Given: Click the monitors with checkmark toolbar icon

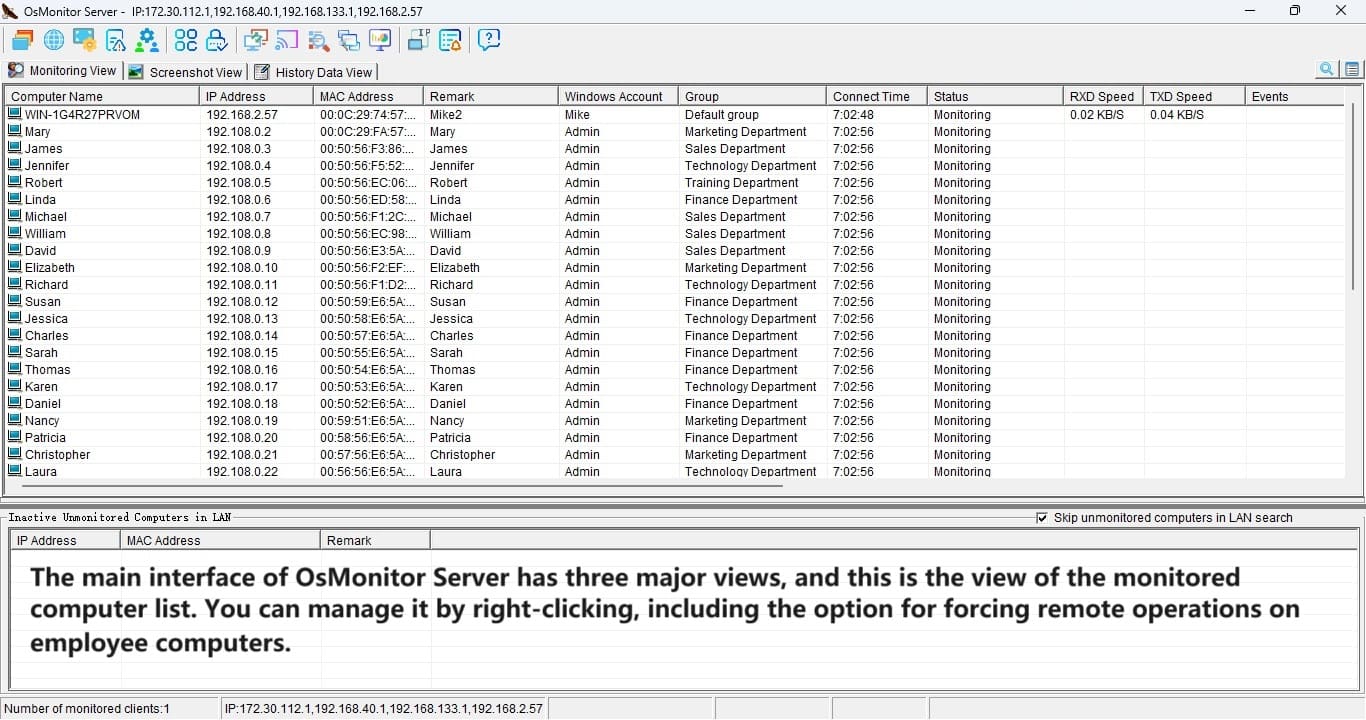Looking at the screenshot, I should pos(255,40).
